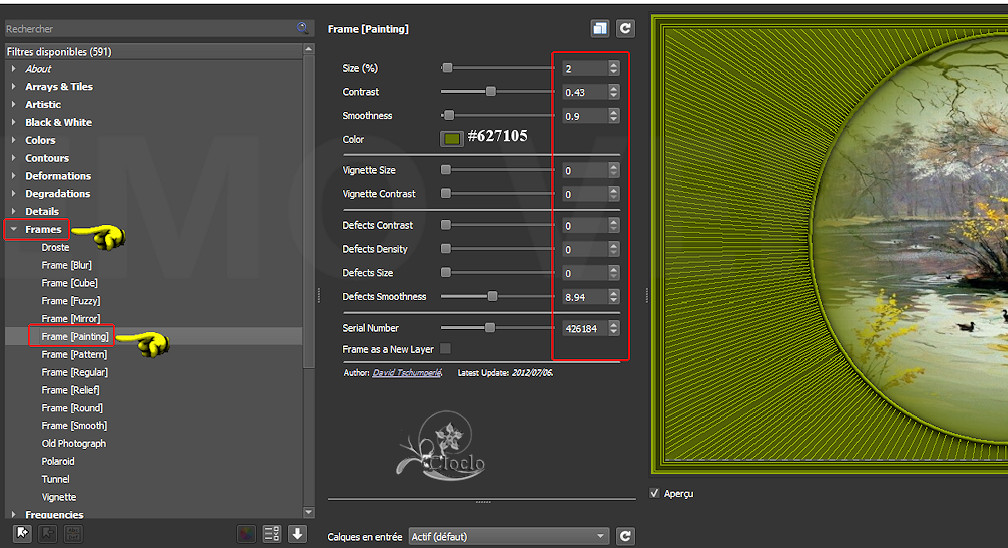This screenshot has height=548, width=1008.
Task: Reset filter parameters with the top refresh icon
Action: (x=625, y=29)
